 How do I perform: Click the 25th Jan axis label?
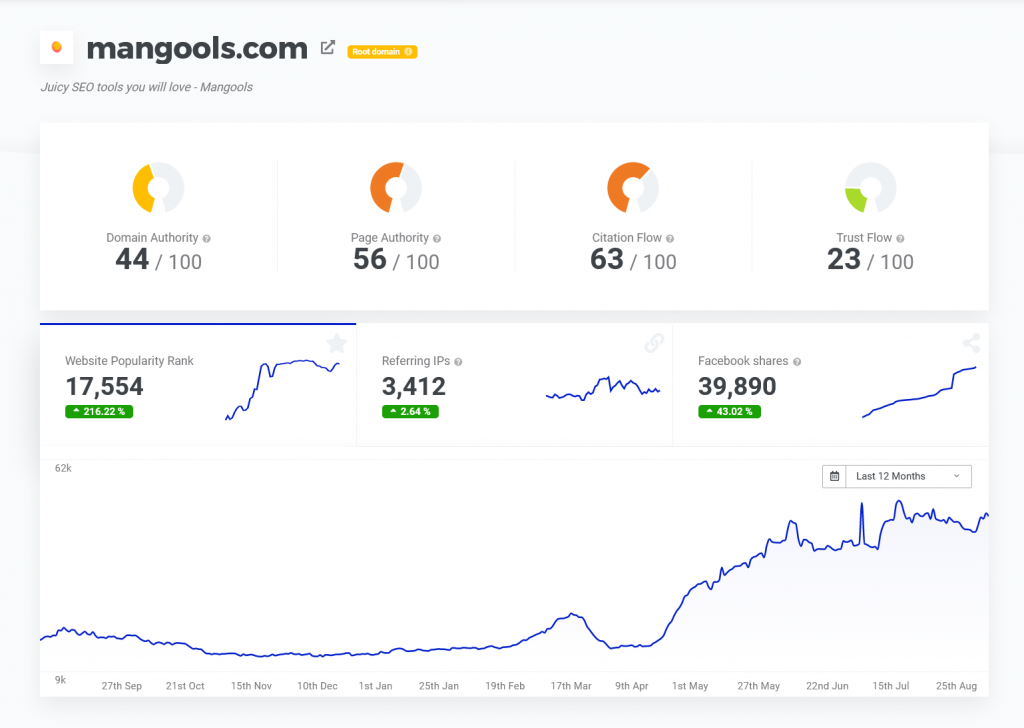pyautogui.click(x=439, y=686)
